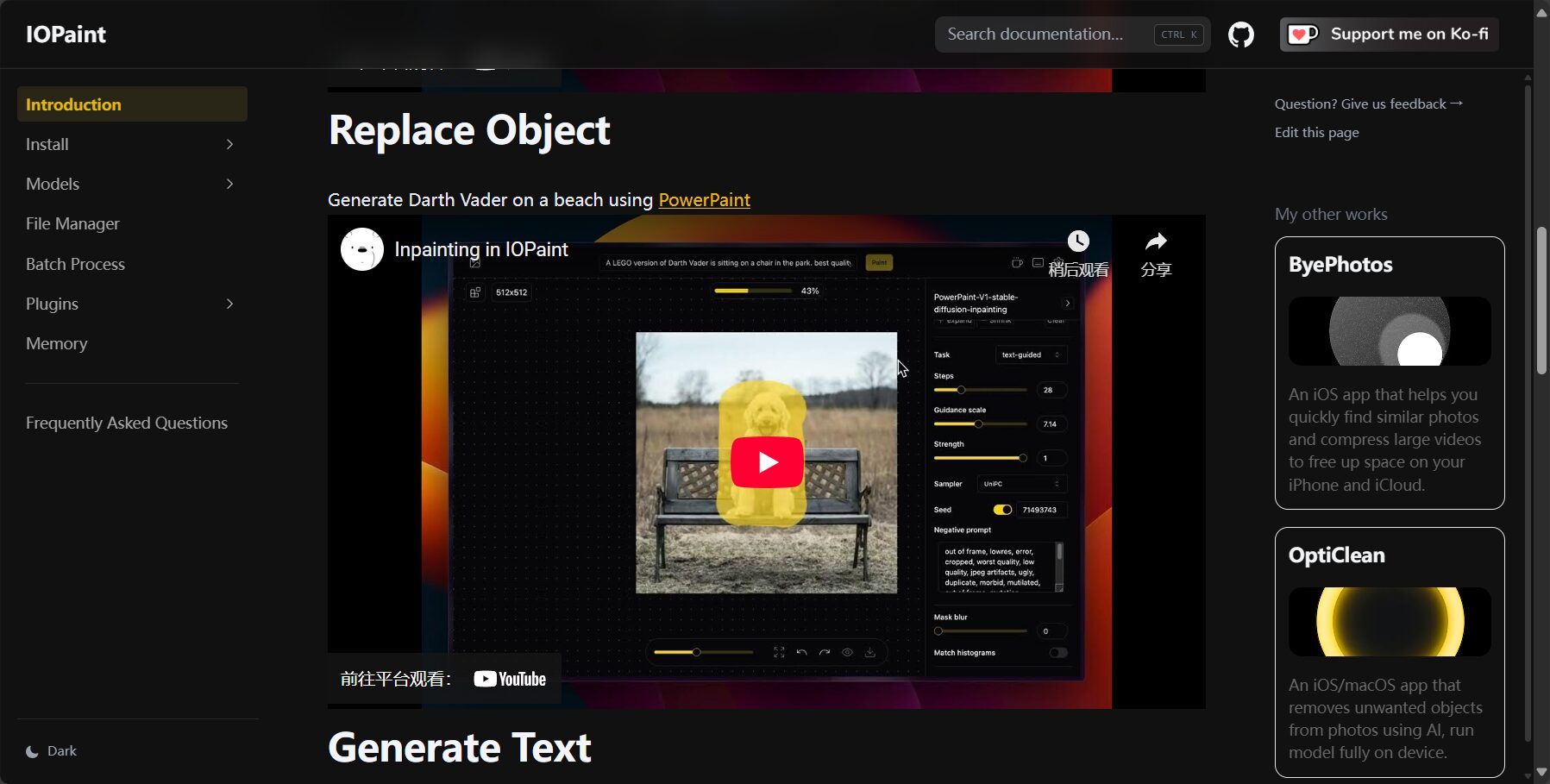
Task: Click the scrollbar down arrow
Action: [x=1541, y=774]
